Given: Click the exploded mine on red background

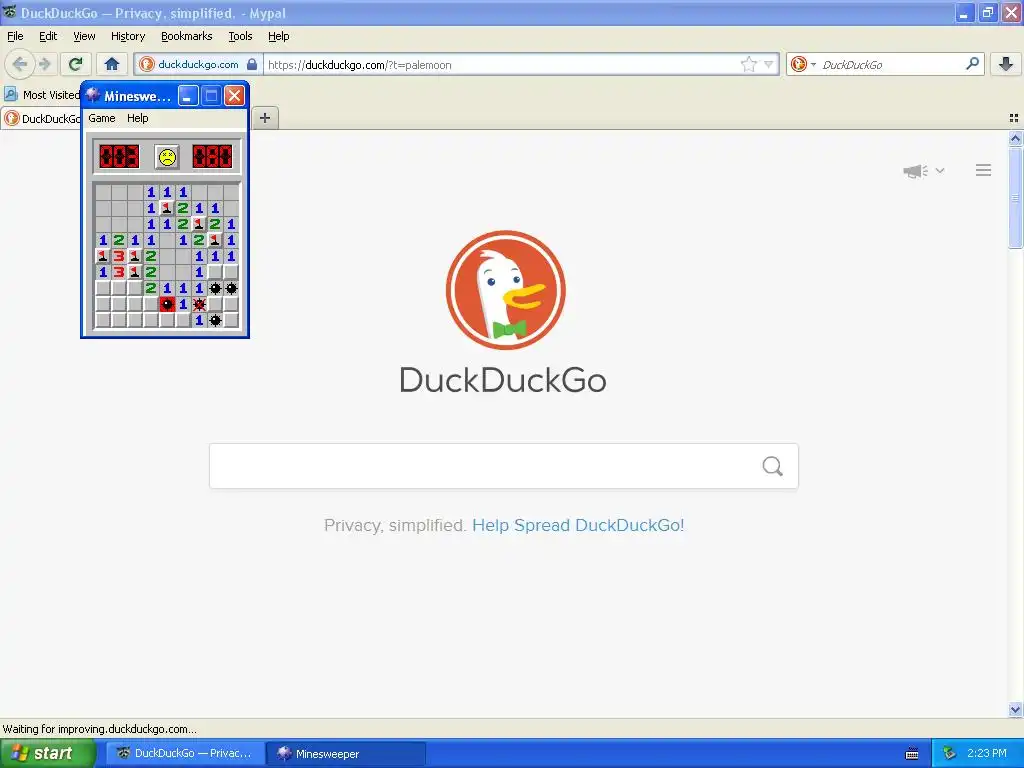Looking at the screenshot, I should click(167, 304).
